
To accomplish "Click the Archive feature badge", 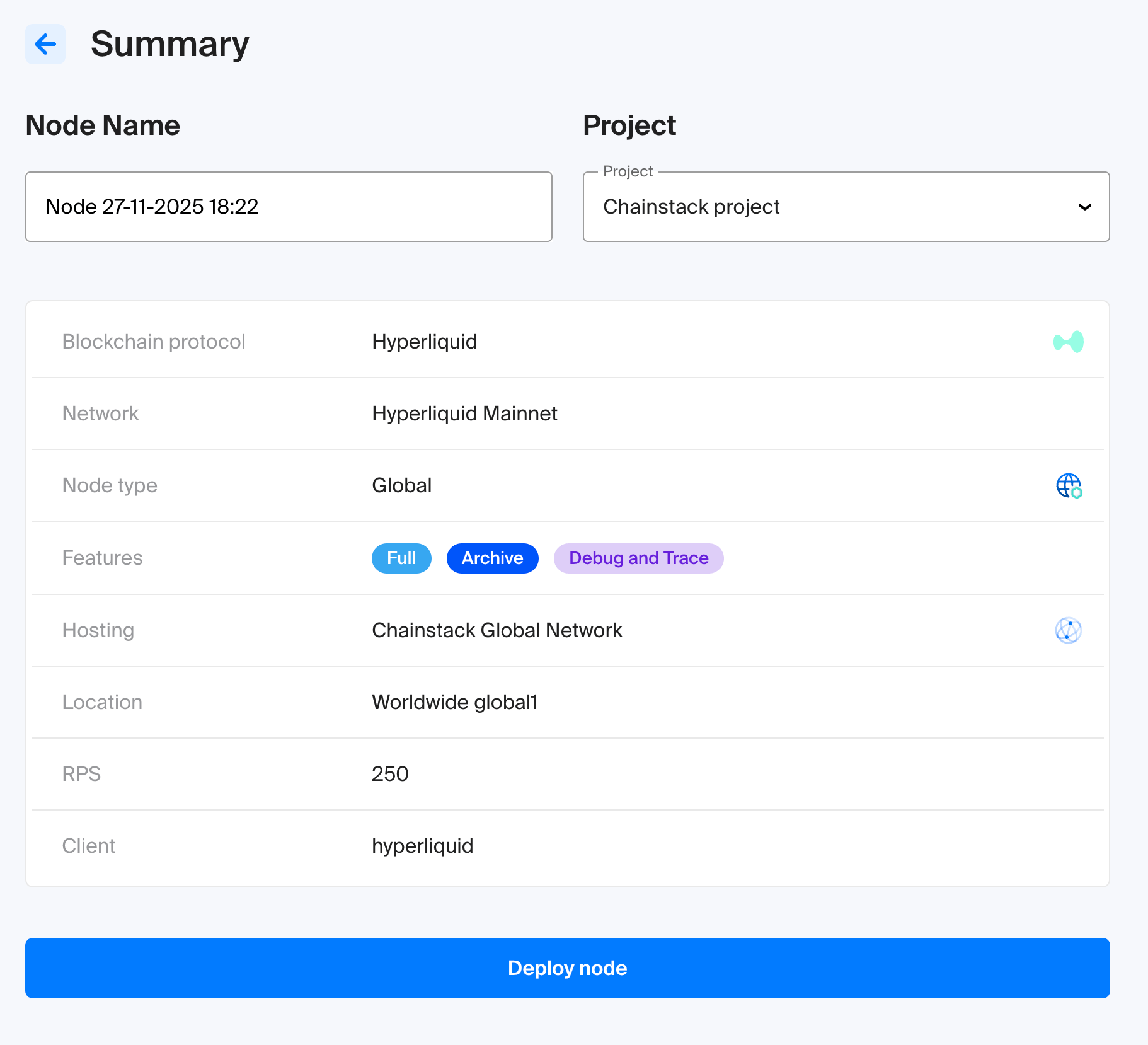I will [x=492, y=558].
